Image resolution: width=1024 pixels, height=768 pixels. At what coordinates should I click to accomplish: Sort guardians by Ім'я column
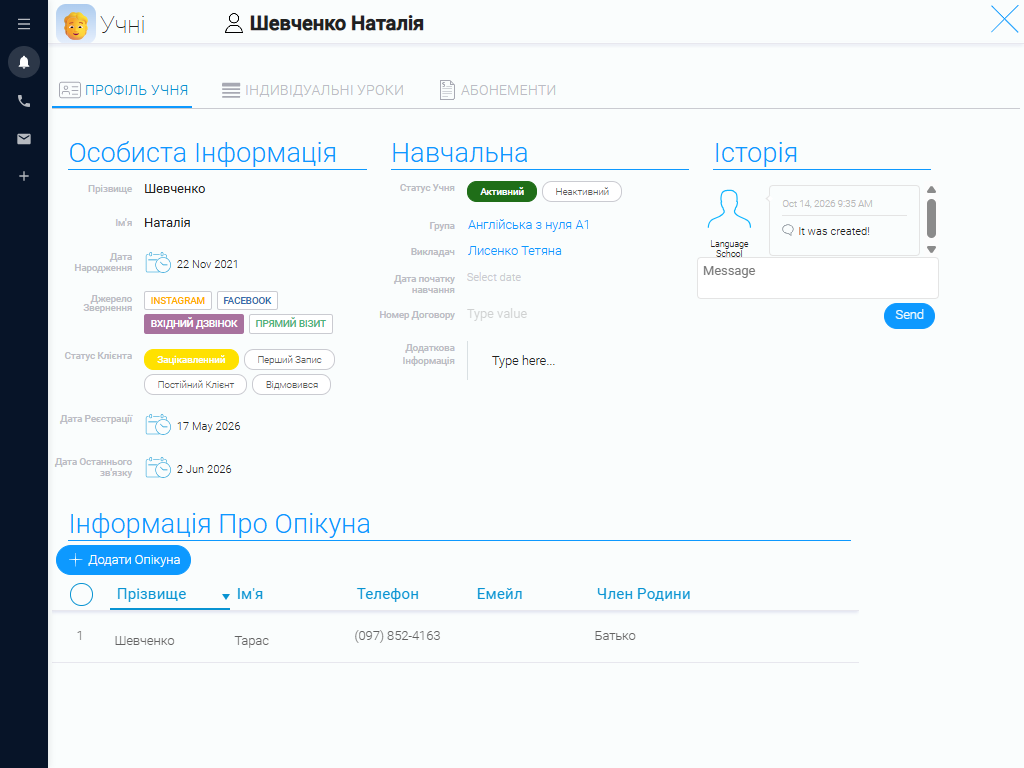pos(249,594)
